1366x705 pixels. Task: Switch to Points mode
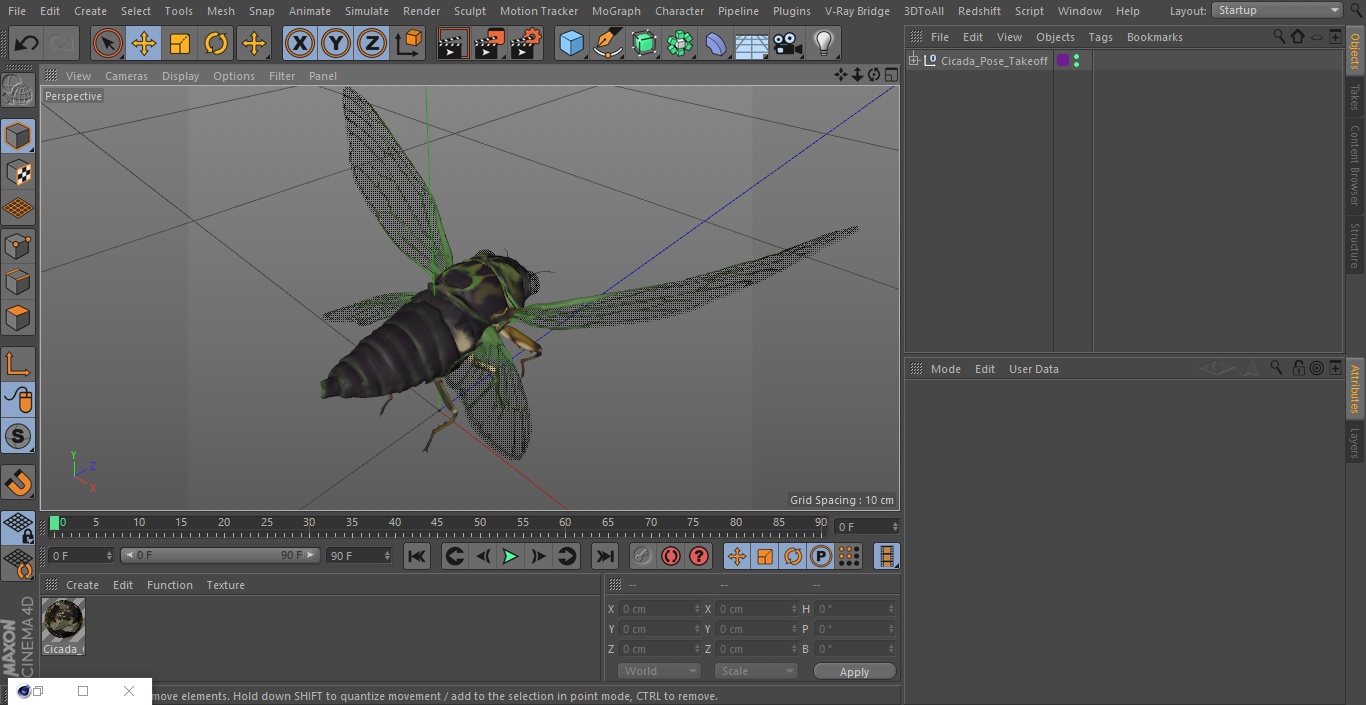pyautogui.click(x=18, y=245)
